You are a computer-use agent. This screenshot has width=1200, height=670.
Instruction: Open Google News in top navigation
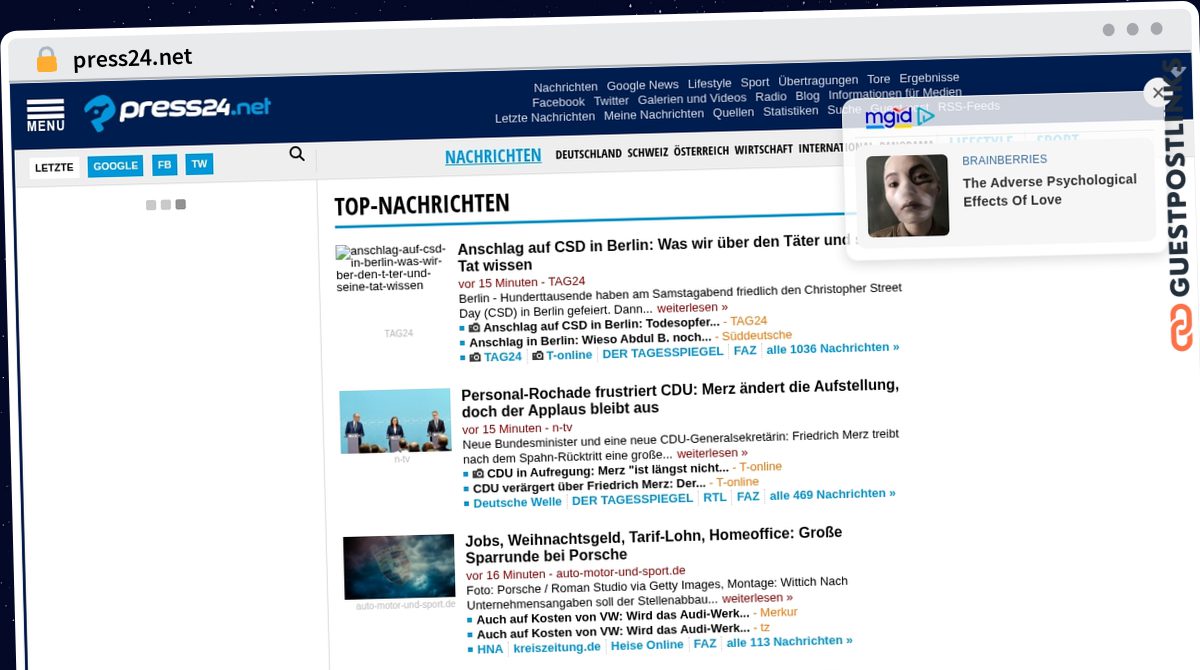click(643, 85)
